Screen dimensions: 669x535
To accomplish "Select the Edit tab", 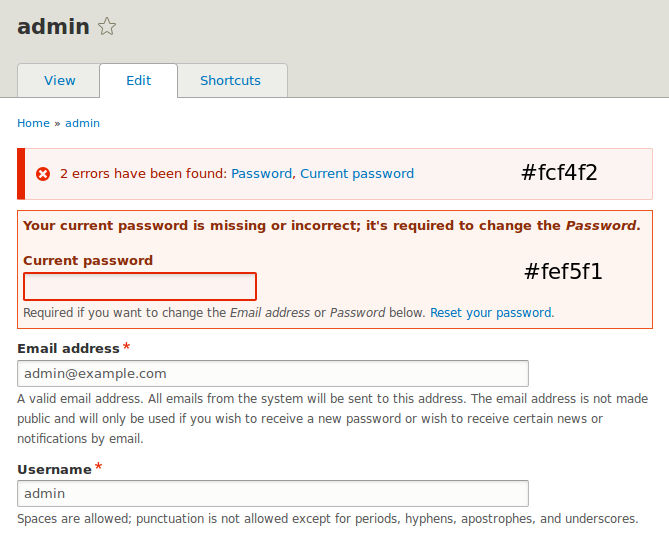I will [138, 80].
